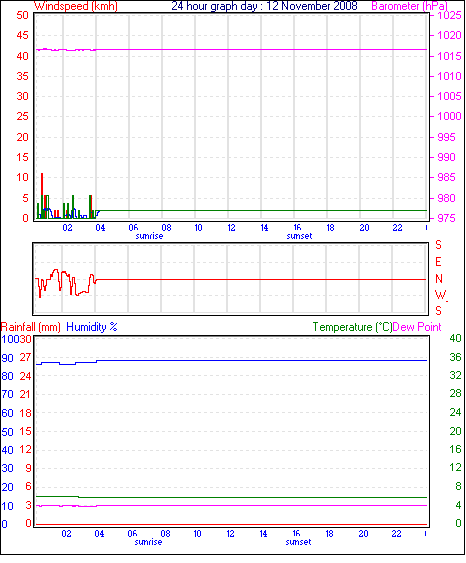Screen dimensions: 466x563
Task: Click the sunset marker under the bottom graph
Action: (298, 542)
